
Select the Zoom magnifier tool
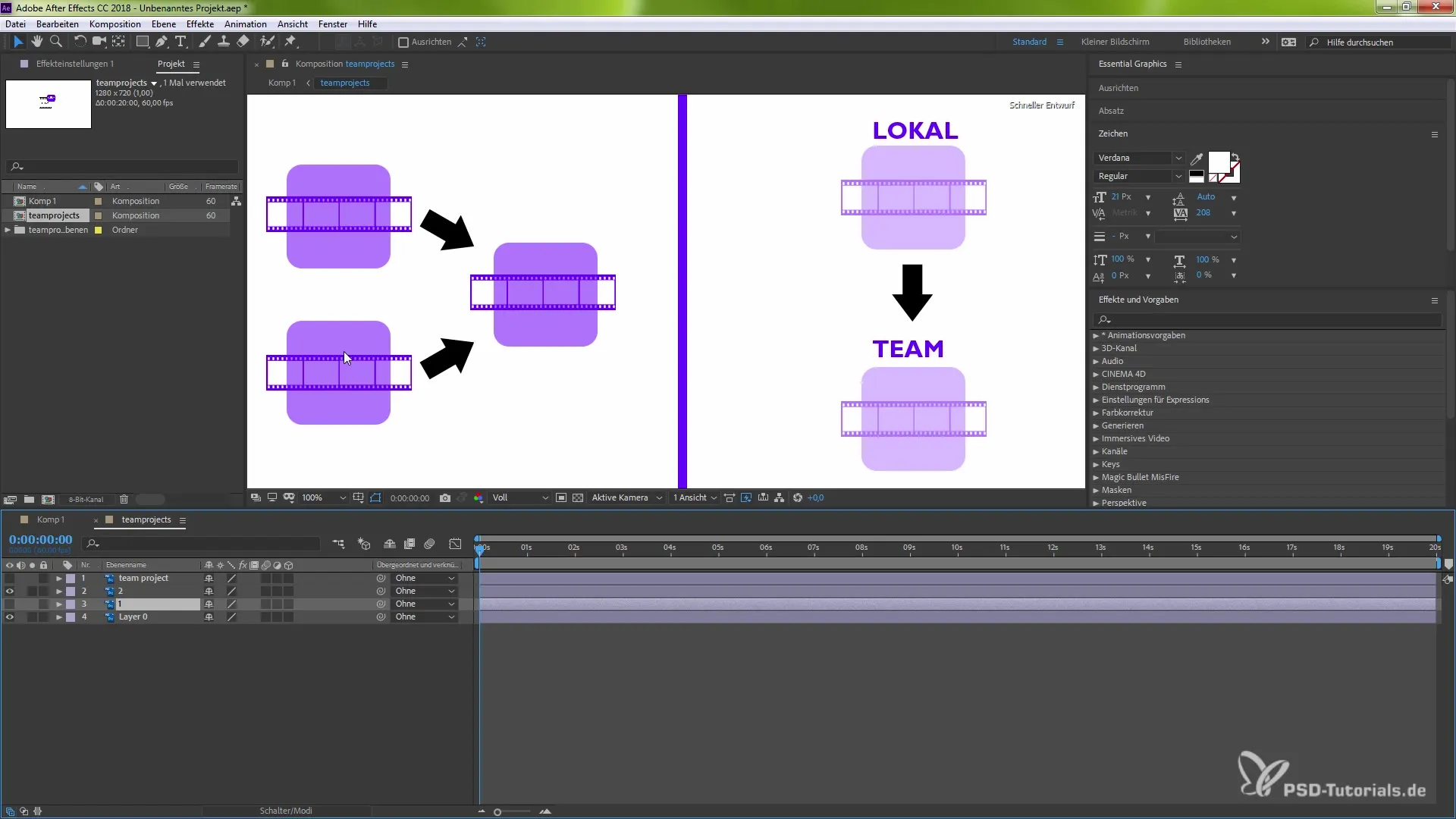pos(56,42)
